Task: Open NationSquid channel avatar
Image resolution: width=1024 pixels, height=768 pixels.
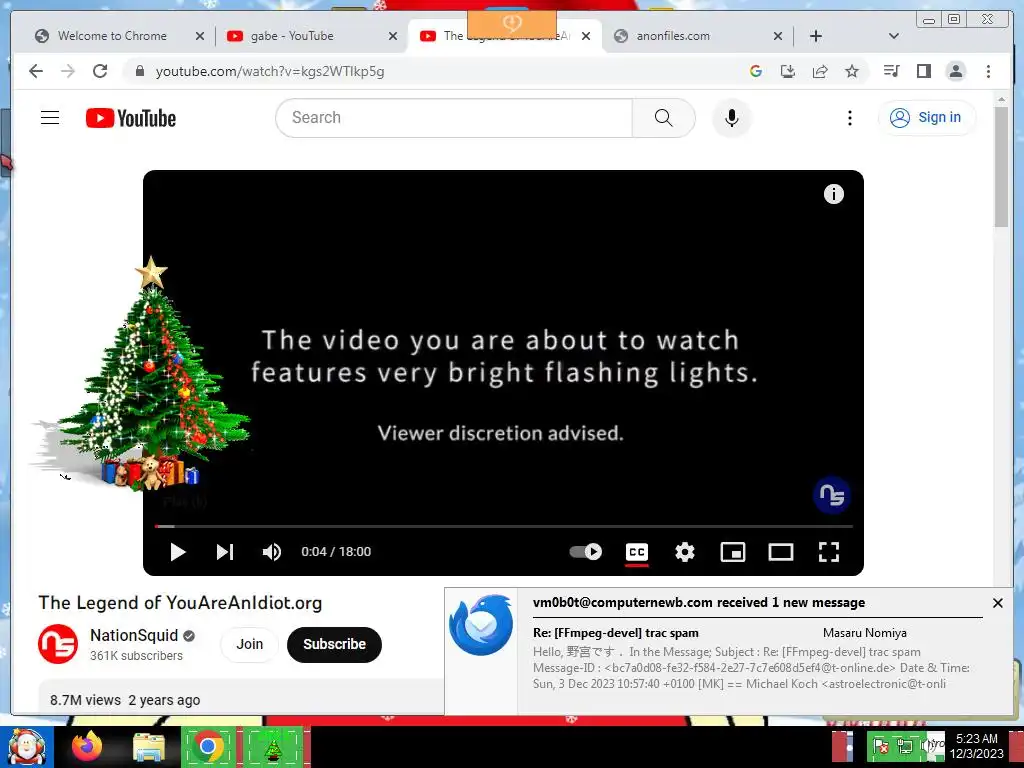Action: (57, 644)
